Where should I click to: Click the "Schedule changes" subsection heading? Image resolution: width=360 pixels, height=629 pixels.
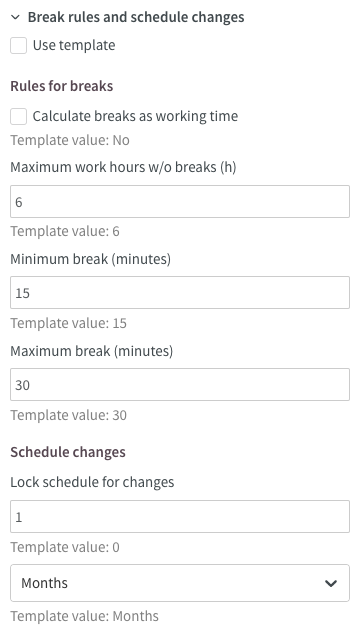coord(68,452)
